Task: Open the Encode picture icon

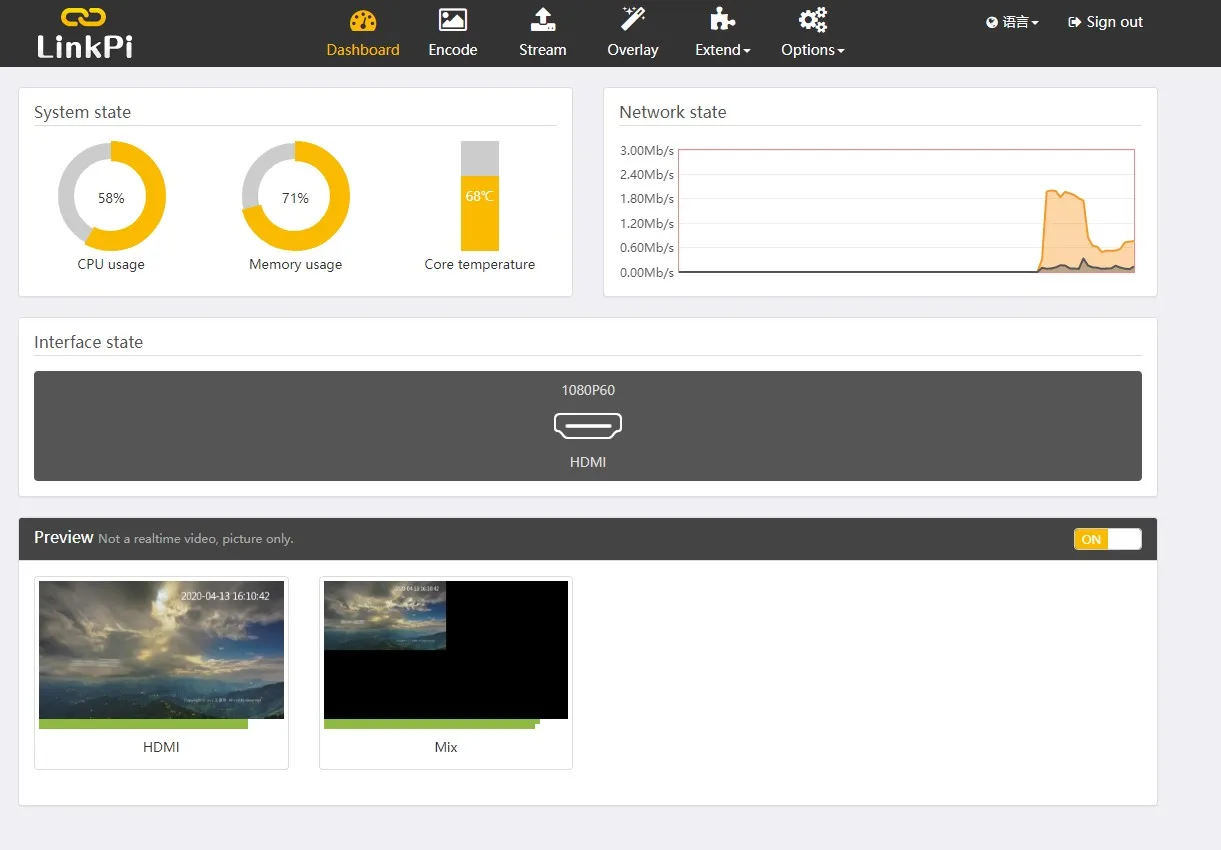Action: tap(453, 20)
